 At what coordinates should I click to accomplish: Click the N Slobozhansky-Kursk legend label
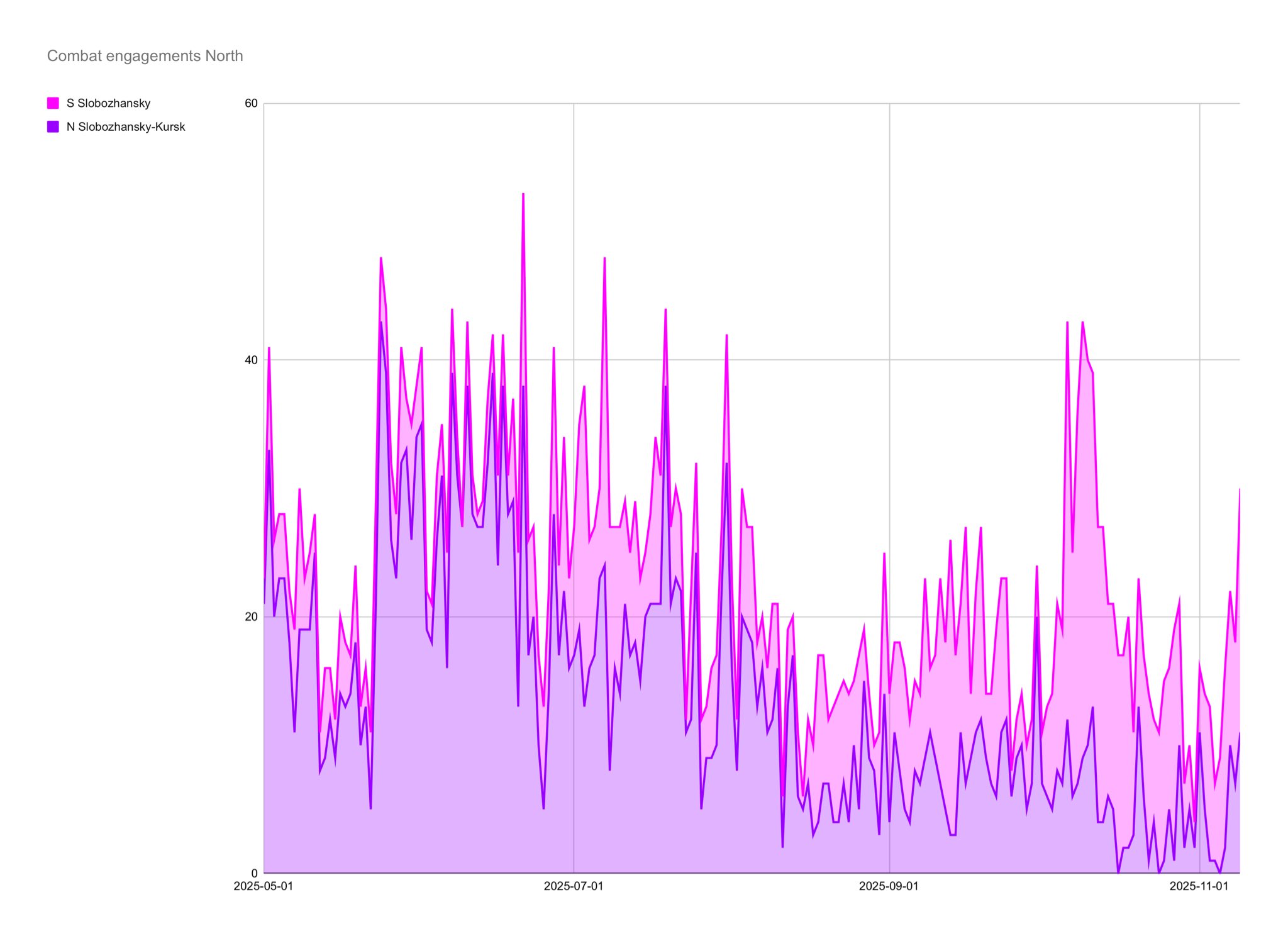126,126
